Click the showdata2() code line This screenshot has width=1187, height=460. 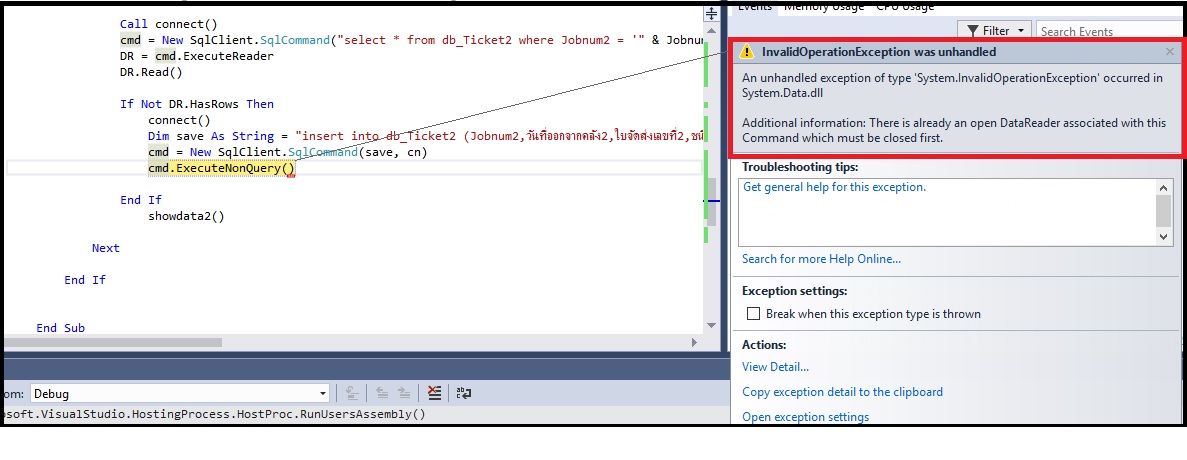[186, 216]
